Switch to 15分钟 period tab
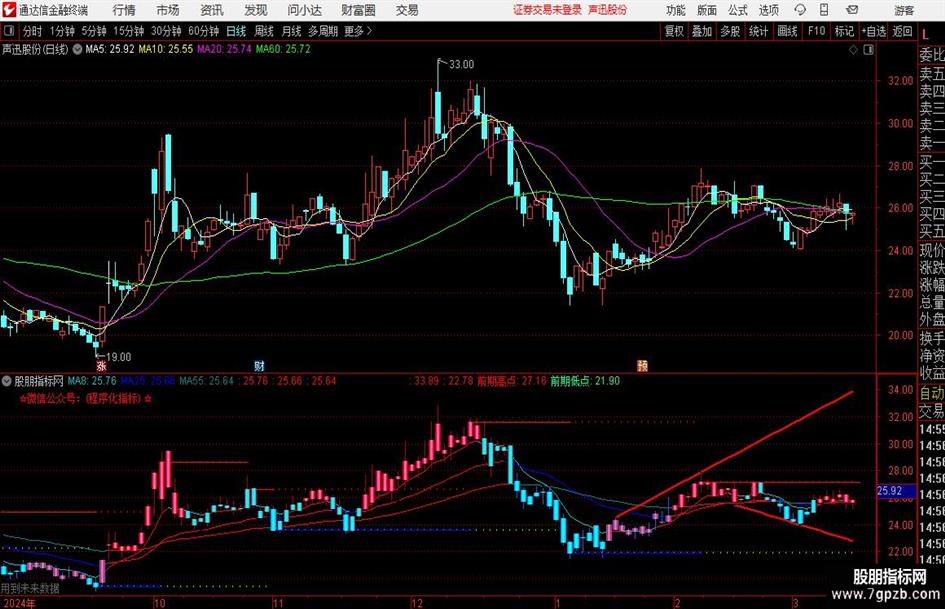Viewport: 945px width, 609px height. click(x=129, y=31)
